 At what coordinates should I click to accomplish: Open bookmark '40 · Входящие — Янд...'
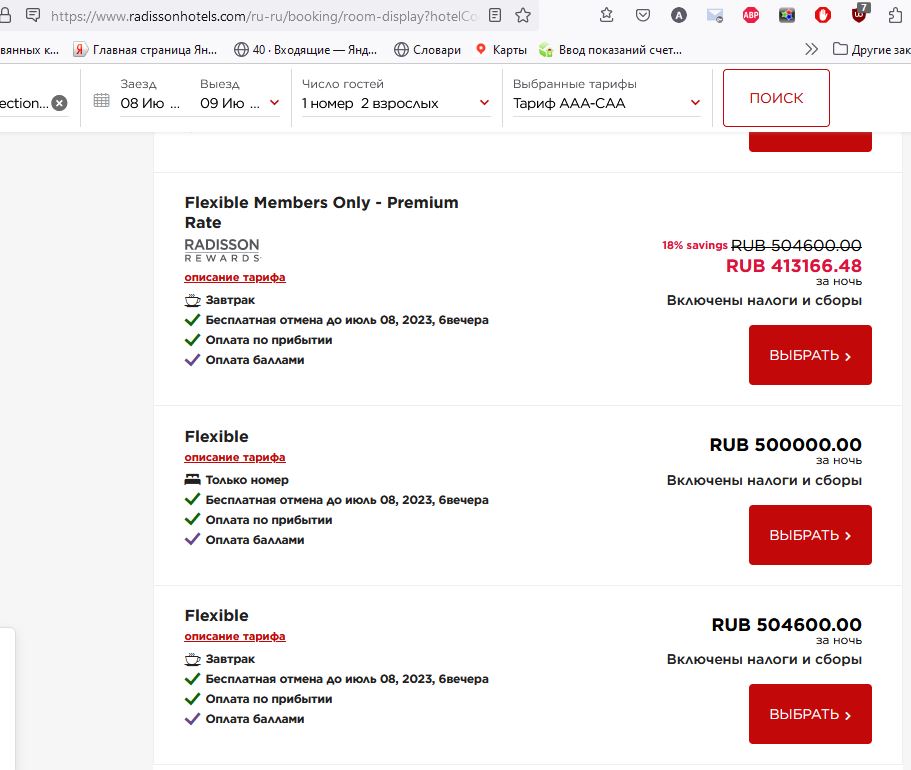[x=305, y=50]
